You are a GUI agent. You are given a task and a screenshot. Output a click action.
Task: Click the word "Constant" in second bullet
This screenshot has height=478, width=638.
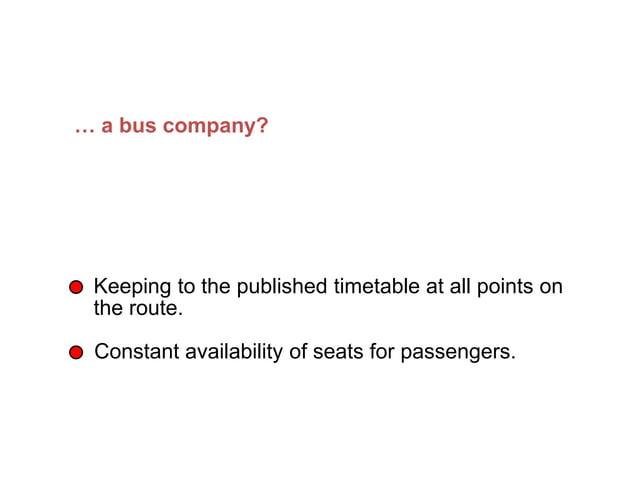pyautogui.click(x=137, y=352)
